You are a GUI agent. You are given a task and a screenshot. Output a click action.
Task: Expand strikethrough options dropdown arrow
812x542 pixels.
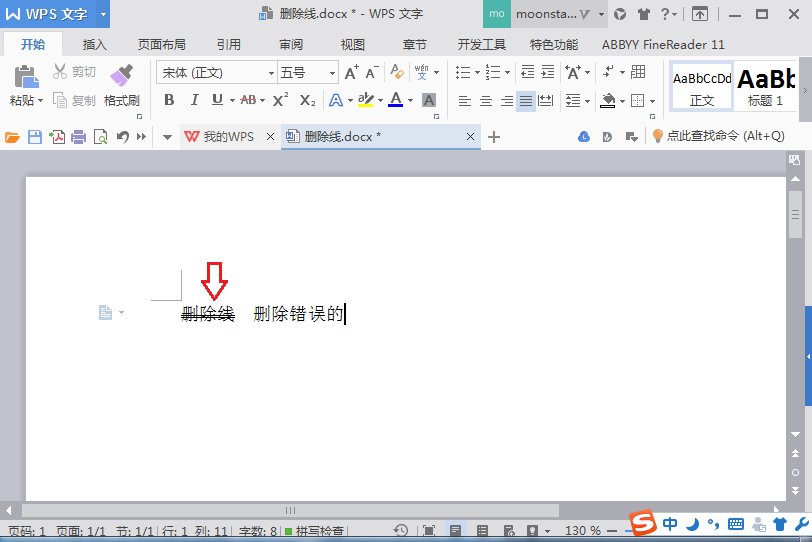coord(263,100)
